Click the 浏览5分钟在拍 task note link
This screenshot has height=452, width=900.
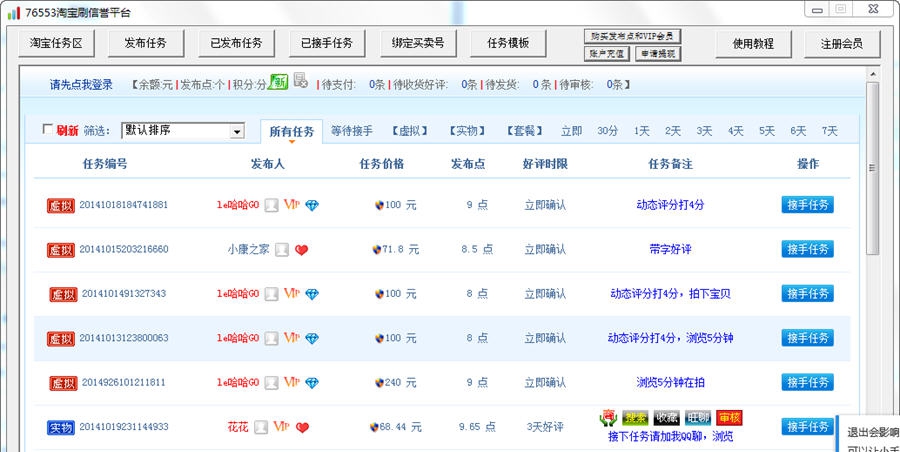[670, 383]
